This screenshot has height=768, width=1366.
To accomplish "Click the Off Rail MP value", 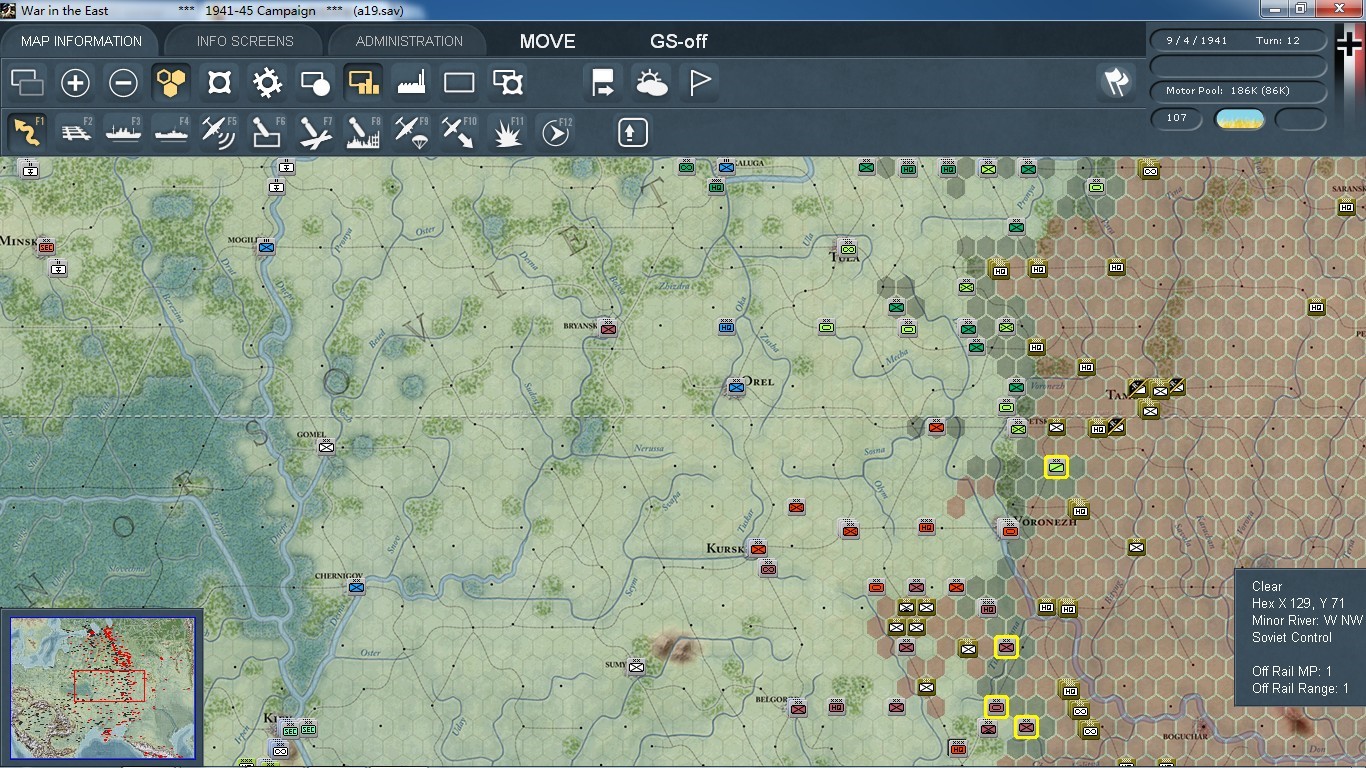I will coord(1292,671).
